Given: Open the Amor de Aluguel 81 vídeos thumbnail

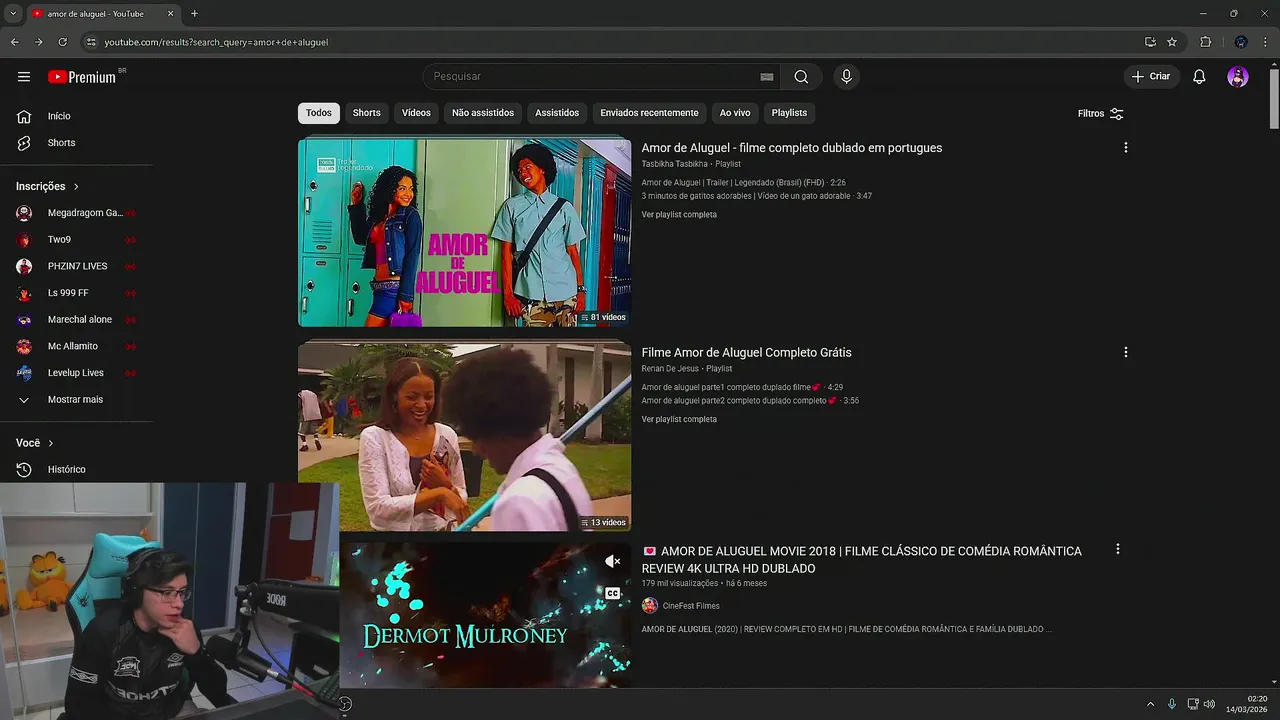Looking at the screenshot, I should click(x=464, y=232).
